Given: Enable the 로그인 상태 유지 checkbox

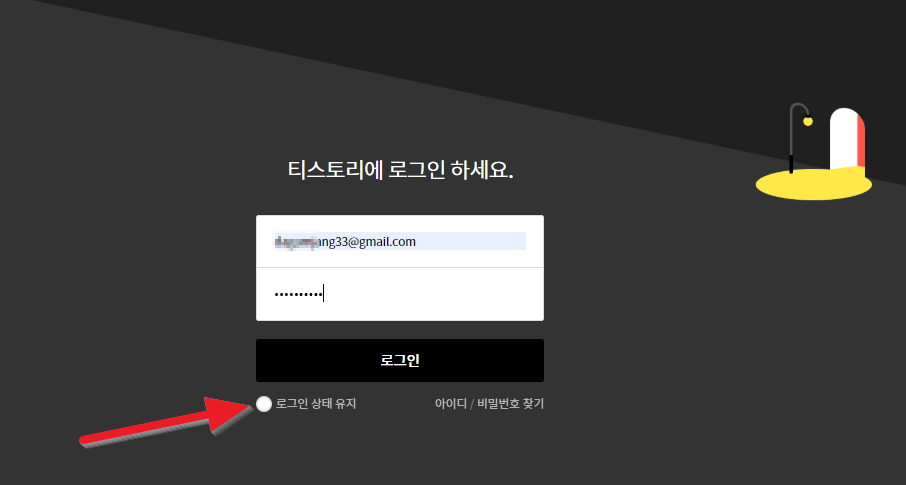Looking at the screenshot, I should (x=264, y=404).
